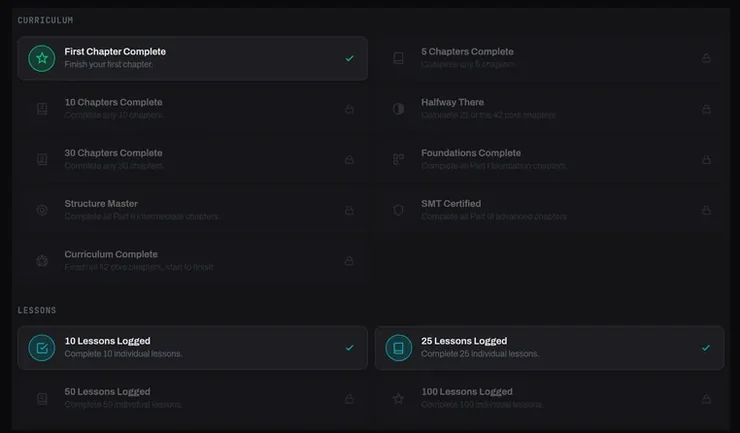Viewport: 740px width, 433px height.
Task: Click the checkmark on First Chapter Complete
Action: coord(349,59)
